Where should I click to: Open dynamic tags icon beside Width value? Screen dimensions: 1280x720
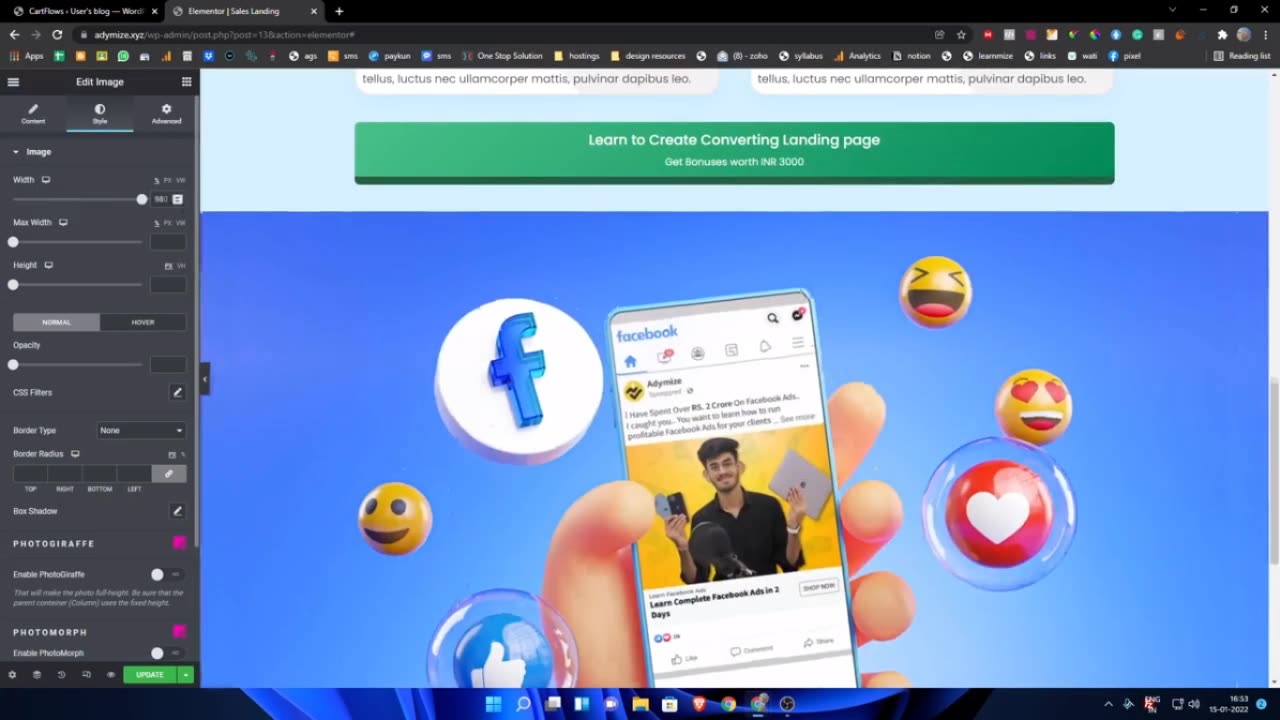[x=178, y=200]
